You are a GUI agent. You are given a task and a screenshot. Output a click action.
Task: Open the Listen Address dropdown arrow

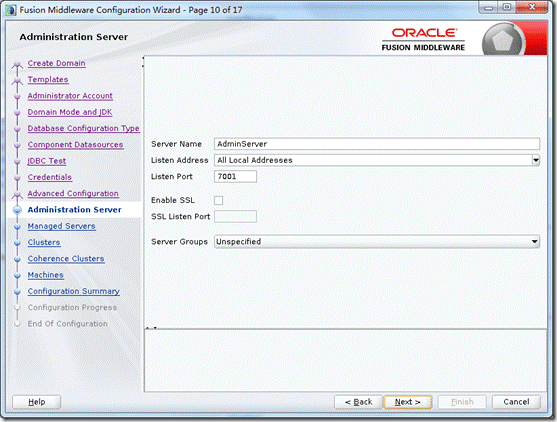tap(536, 160)
